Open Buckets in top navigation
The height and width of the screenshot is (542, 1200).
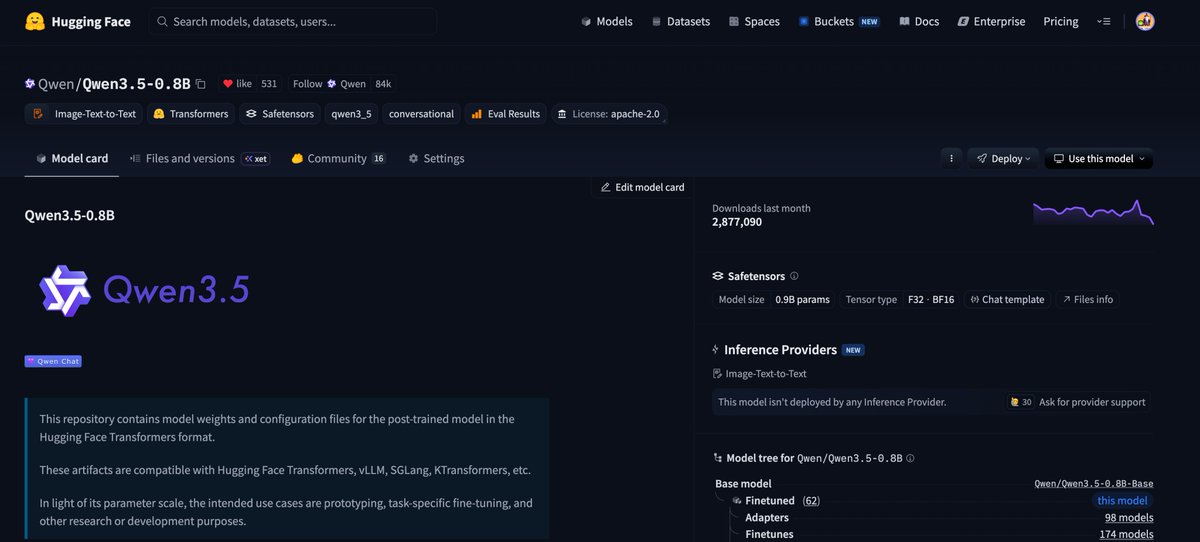point(839,21)
